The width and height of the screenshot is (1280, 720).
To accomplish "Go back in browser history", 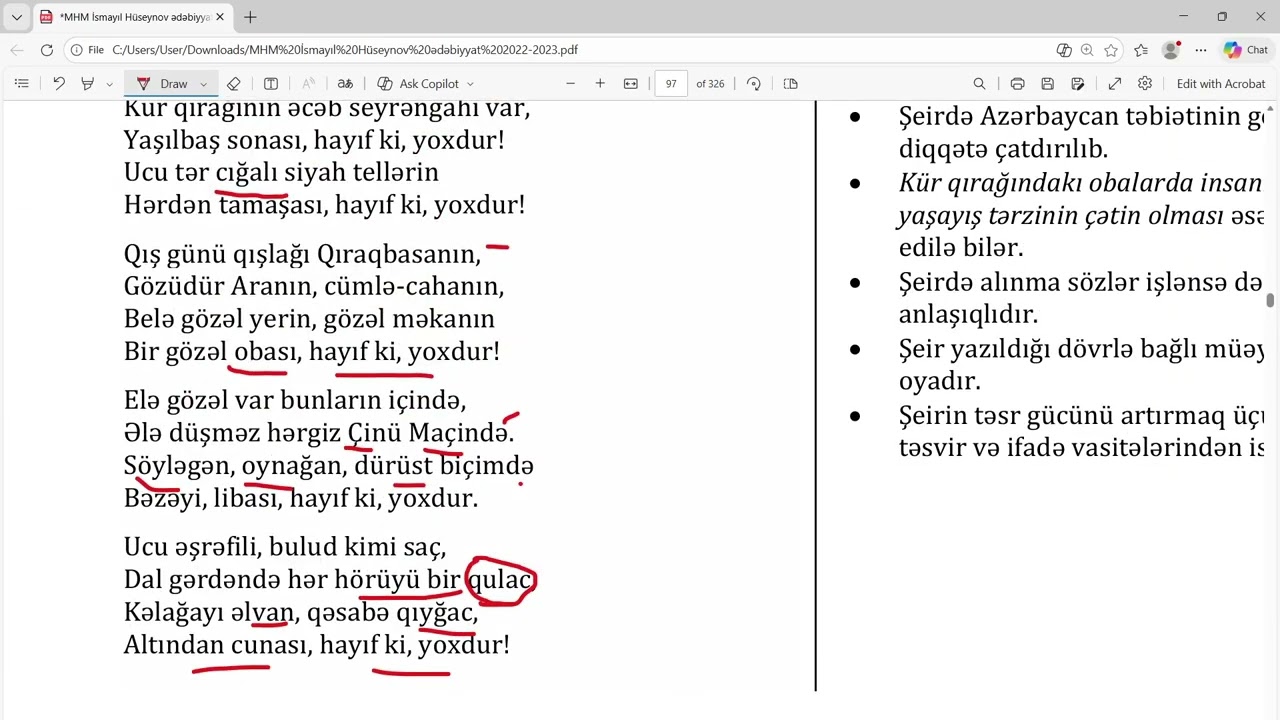I will pos(17,50).
